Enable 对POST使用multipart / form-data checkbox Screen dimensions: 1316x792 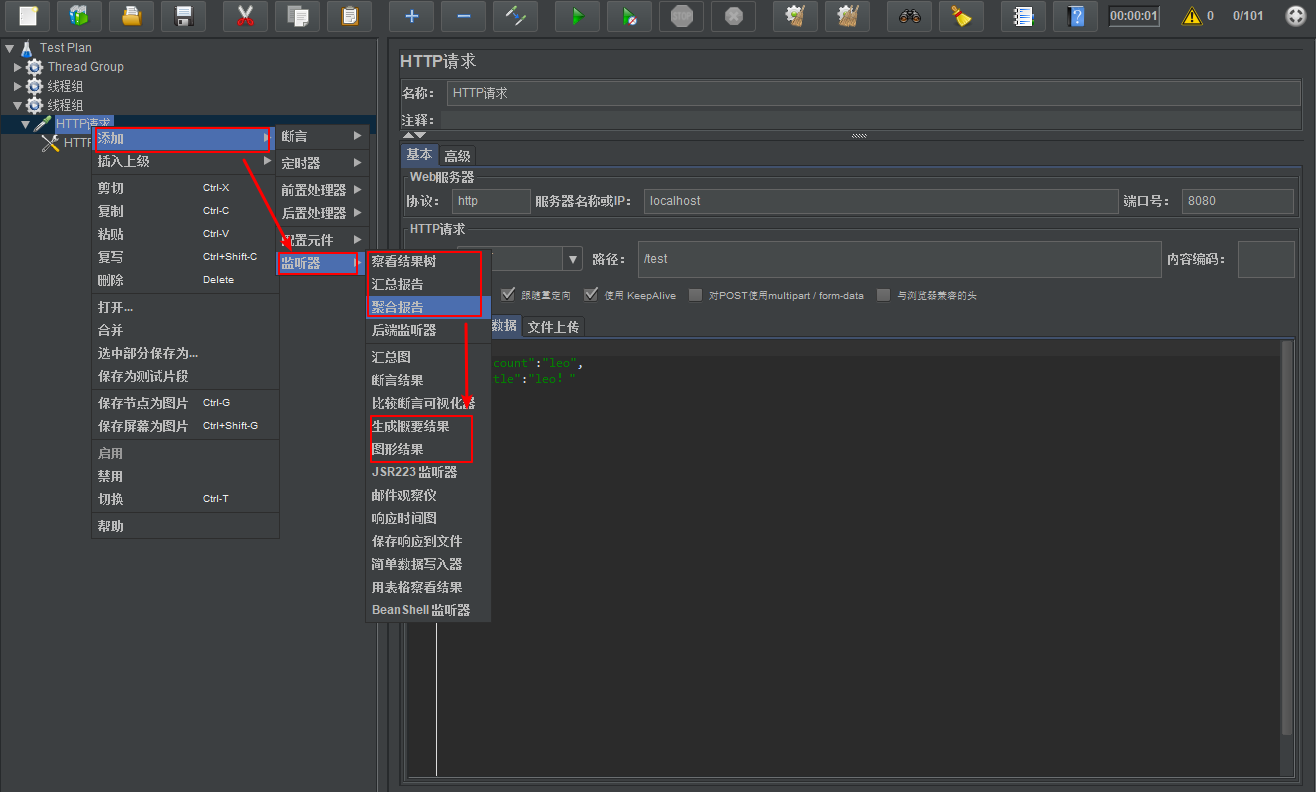[x=695, y=295]
